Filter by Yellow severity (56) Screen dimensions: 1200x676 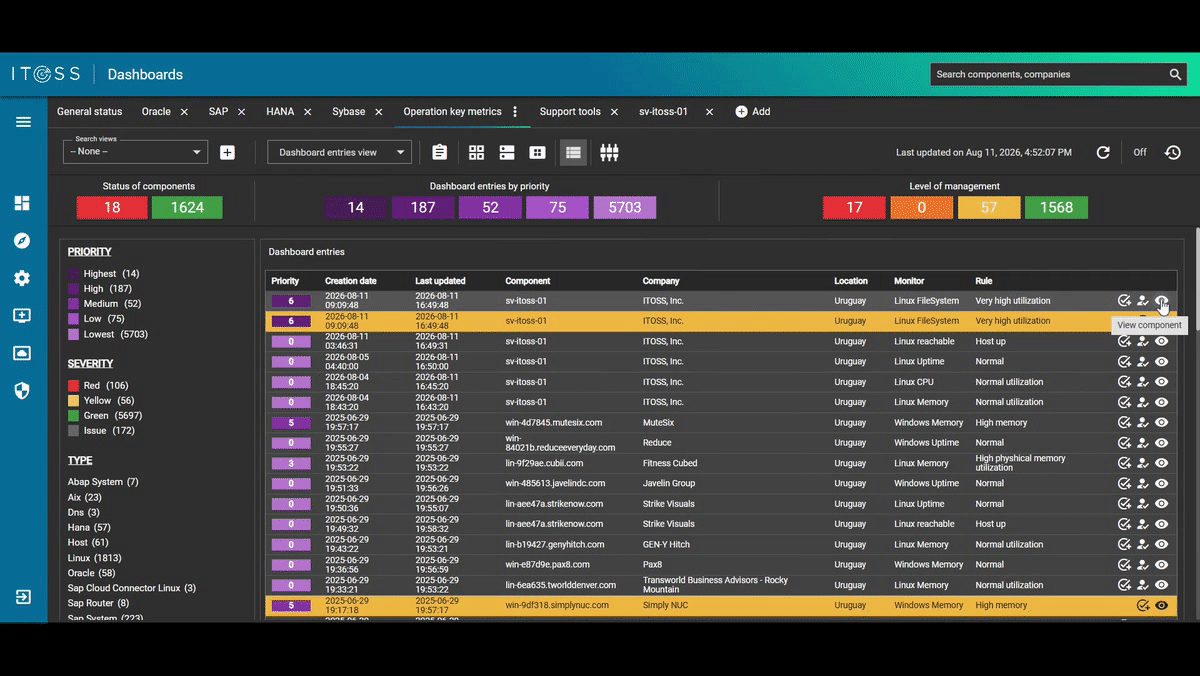tap(101, 401)
